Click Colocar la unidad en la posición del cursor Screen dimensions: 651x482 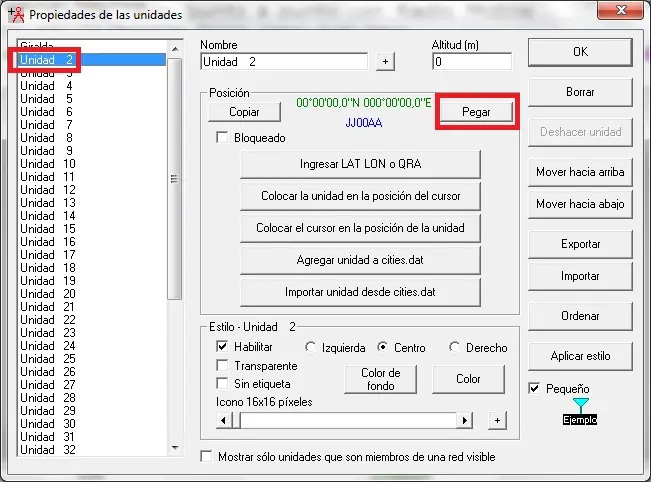point(360,196)
